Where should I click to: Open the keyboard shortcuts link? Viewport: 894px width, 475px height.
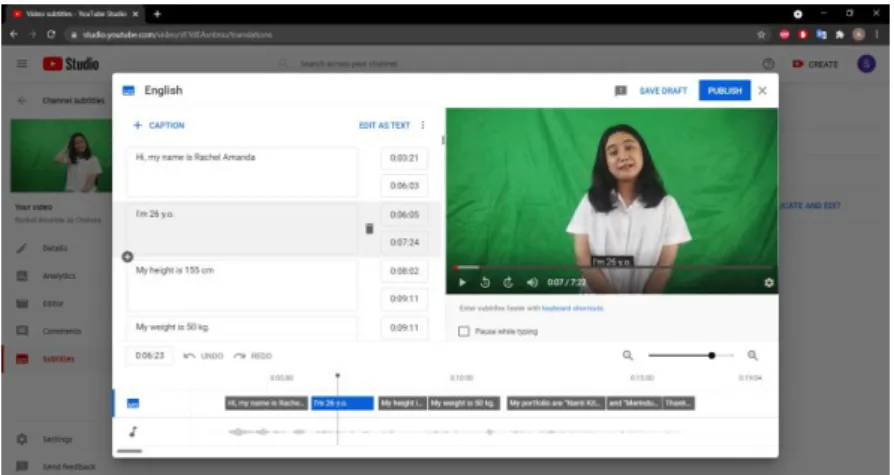pos(572,308)
